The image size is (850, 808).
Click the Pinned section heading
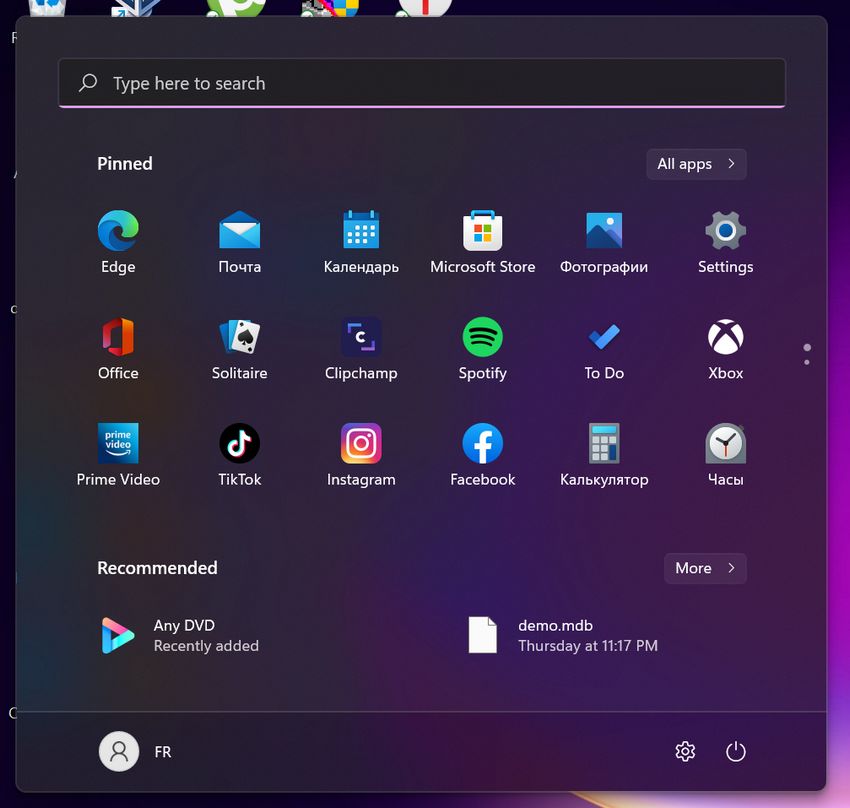tap(125, 164)
